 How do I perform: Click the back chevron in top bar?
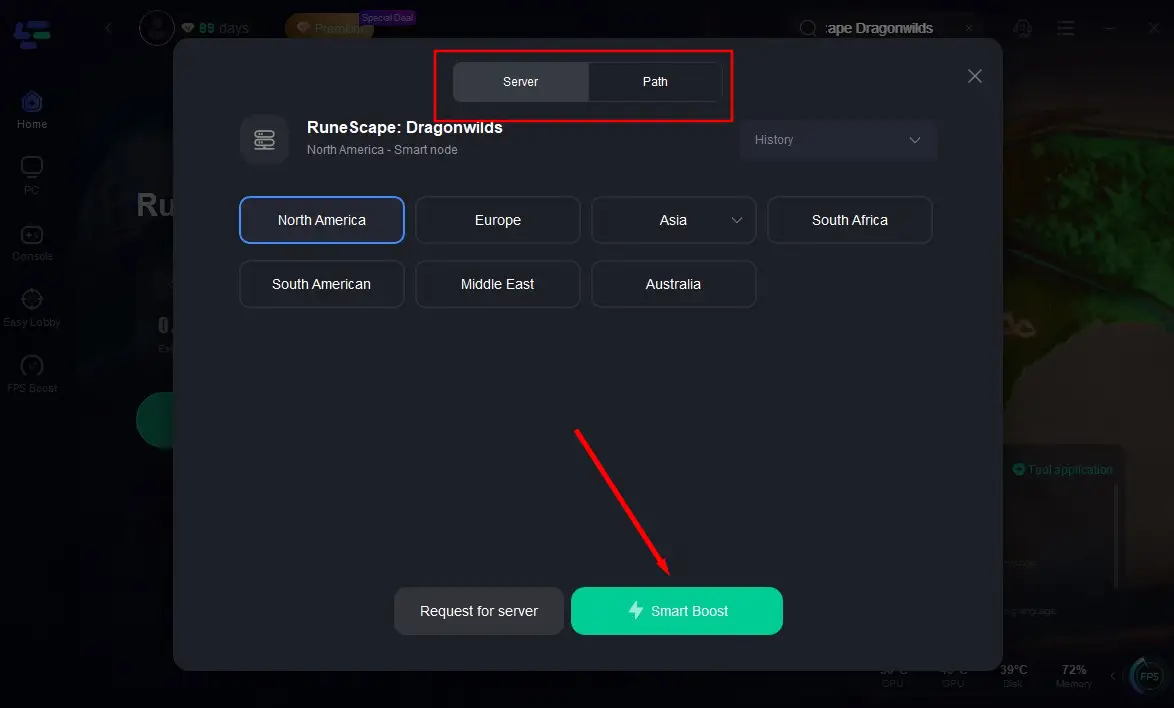(x=109, y=28)
